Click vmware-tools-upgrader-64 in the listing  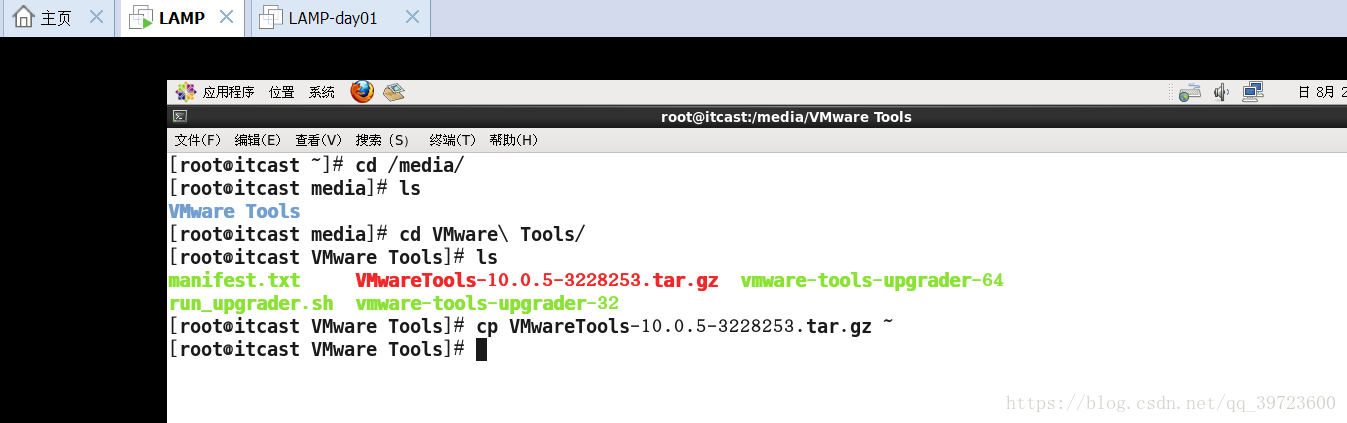coord(872,280)
